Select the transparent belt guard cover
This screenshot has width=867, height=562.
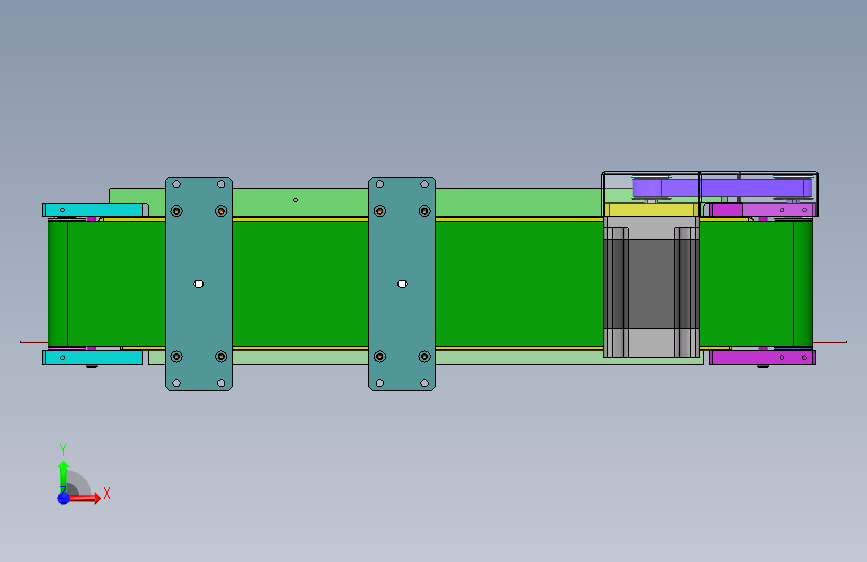tap(710, 194)
